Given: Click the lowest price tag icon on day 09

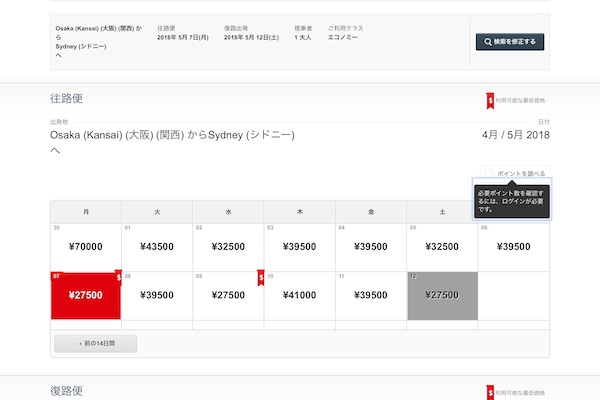Looking at the screenshot, I should (261, 278).
